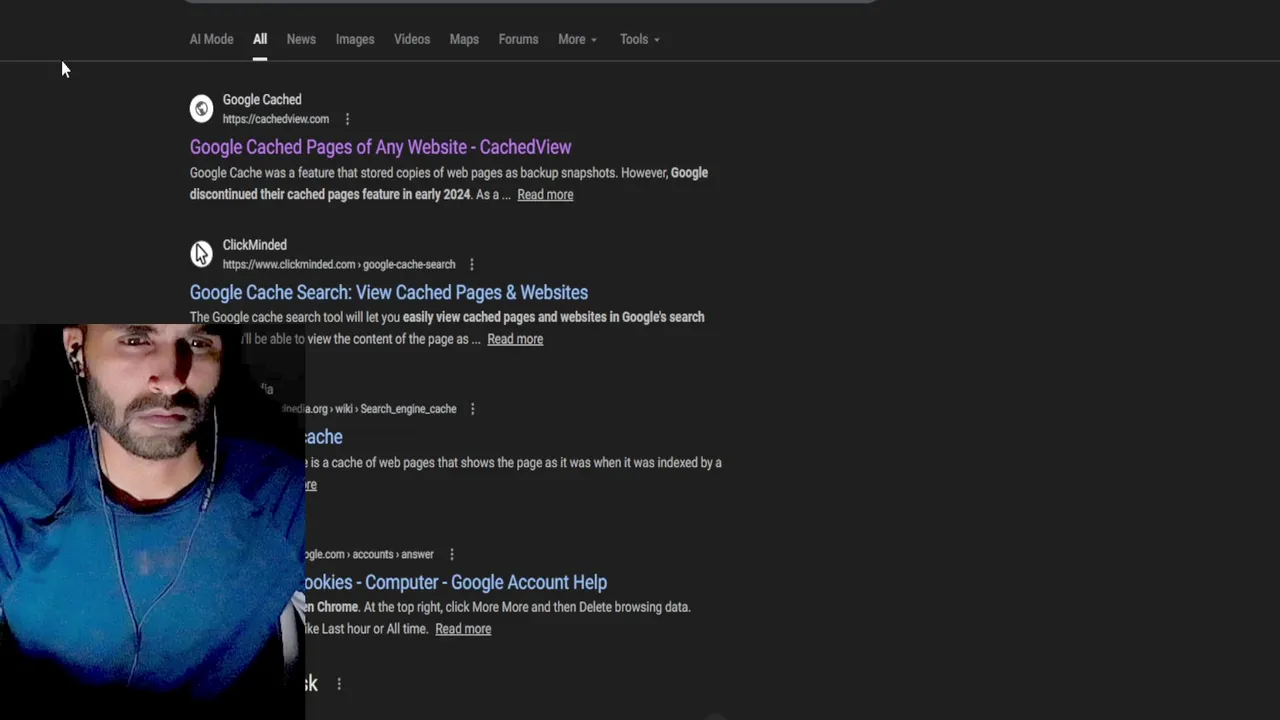Open the three-dot menu below the Google Account Help result
This screenshot has height=720, width=1280.
click(339, 684)
